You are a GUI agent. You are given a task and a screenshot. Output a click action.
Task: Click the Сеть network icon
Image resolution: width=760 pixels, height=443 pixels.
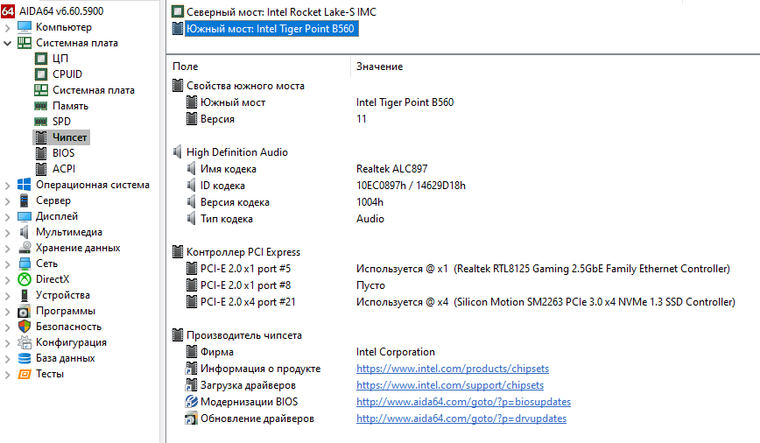pyautogui.click(x=24, y=263)
